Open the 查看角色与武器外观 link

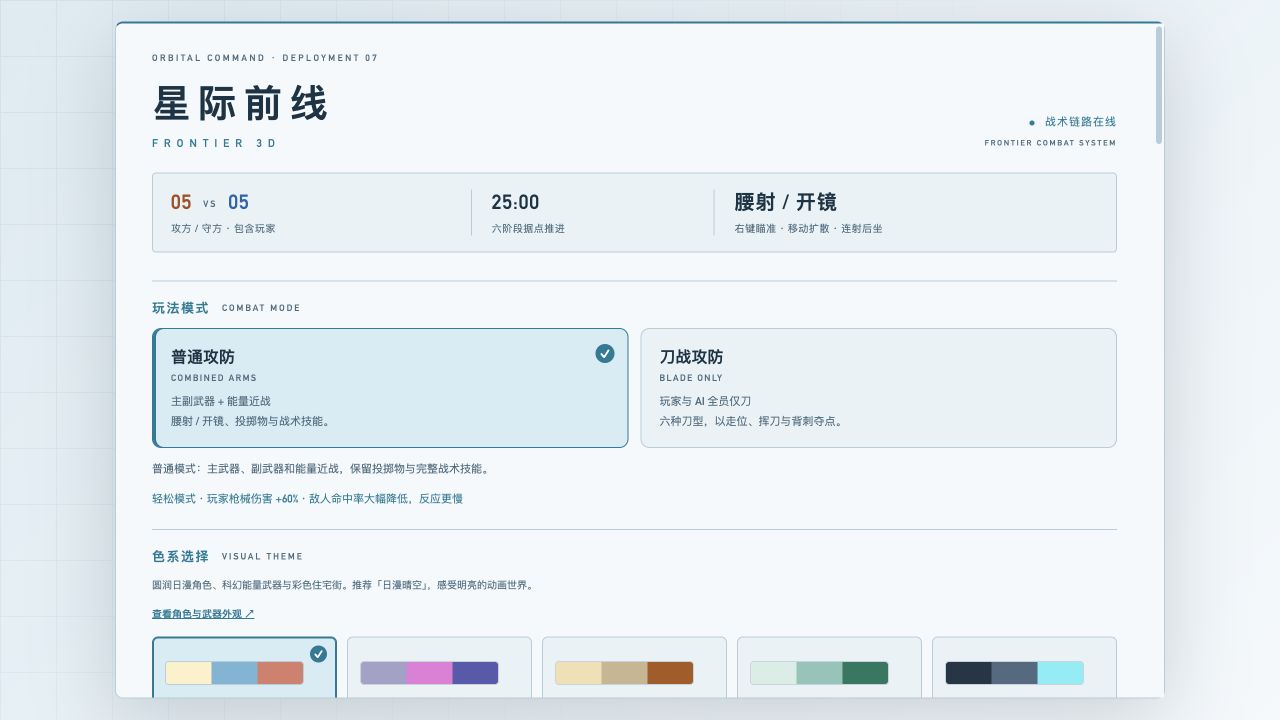(x=203, y=614)
